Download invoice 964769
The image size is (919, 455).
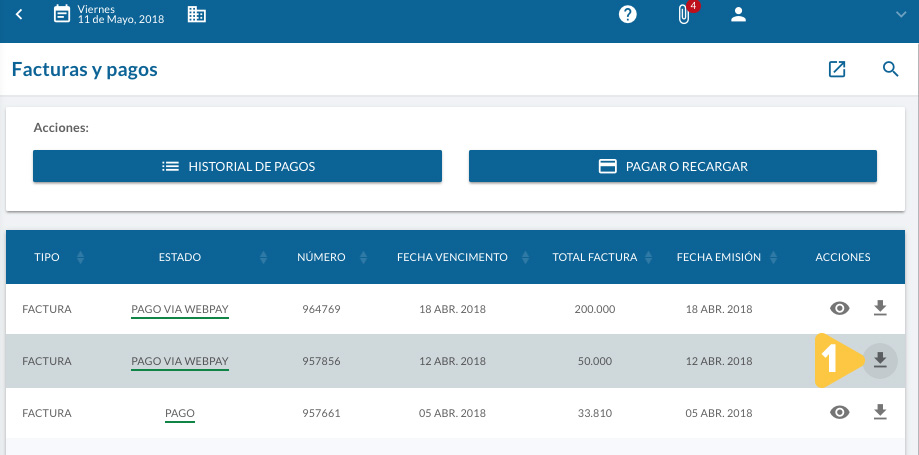880,308
